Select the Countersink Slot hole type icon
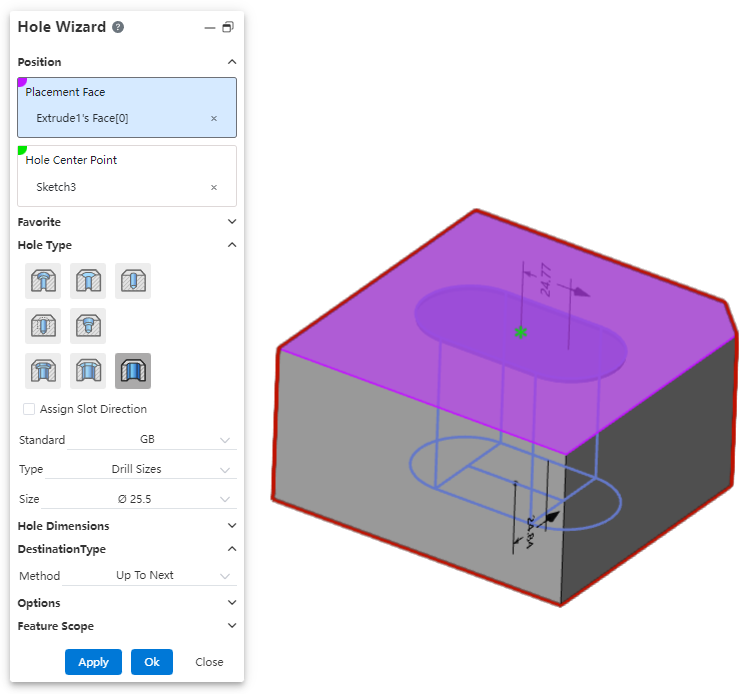This screenshot has width=745, height=694. point(88,371)
